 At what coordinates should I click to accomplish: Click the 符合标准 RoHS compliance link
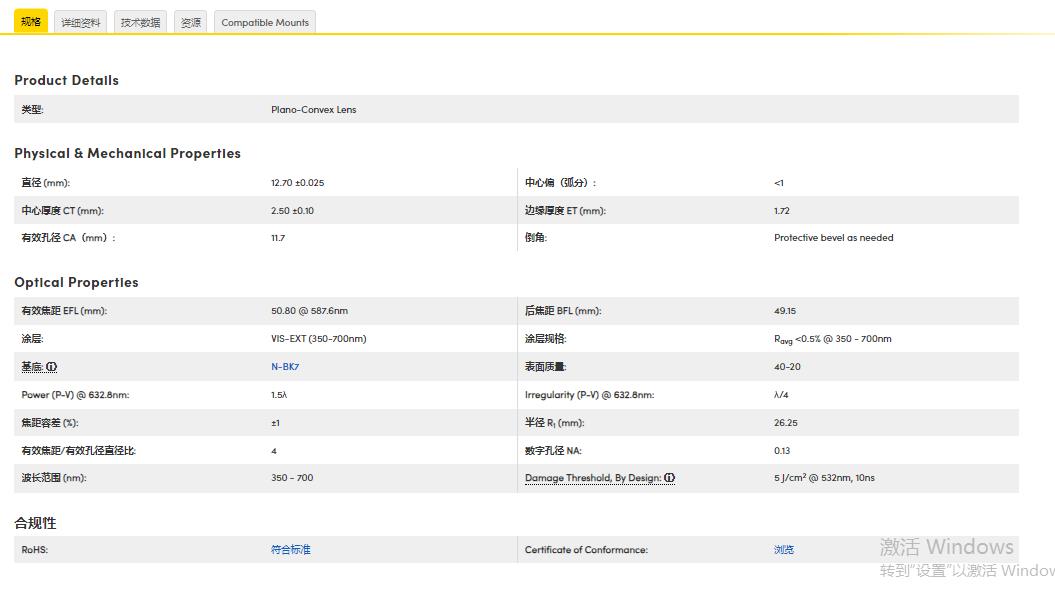(289, 549)
